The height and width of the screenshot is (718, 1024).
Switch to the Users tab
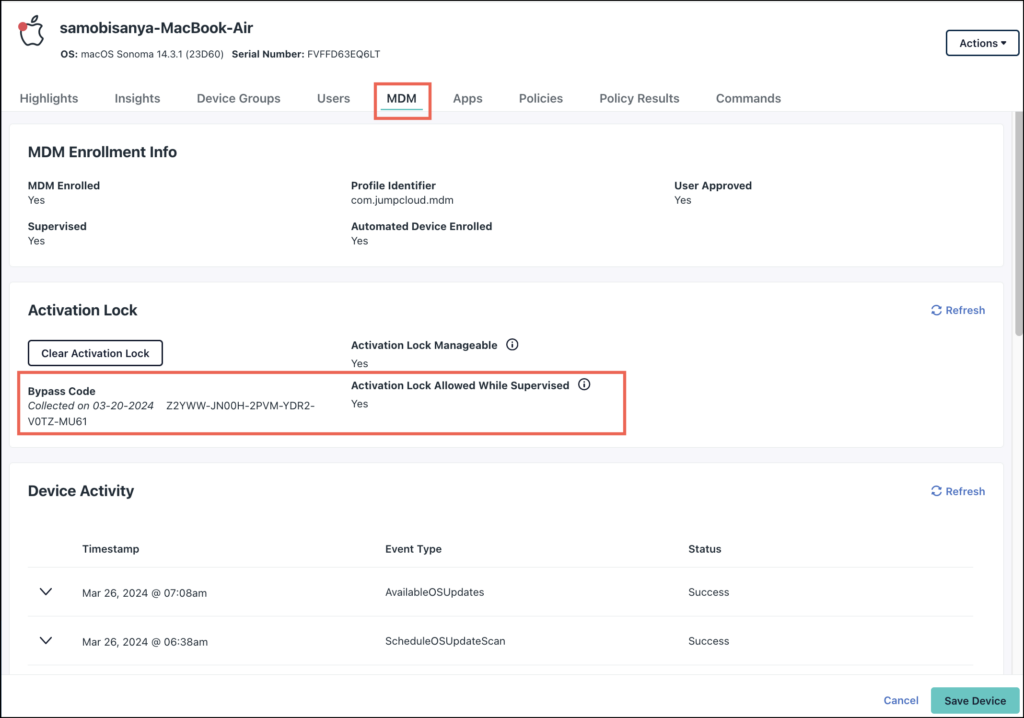(333, 98)
